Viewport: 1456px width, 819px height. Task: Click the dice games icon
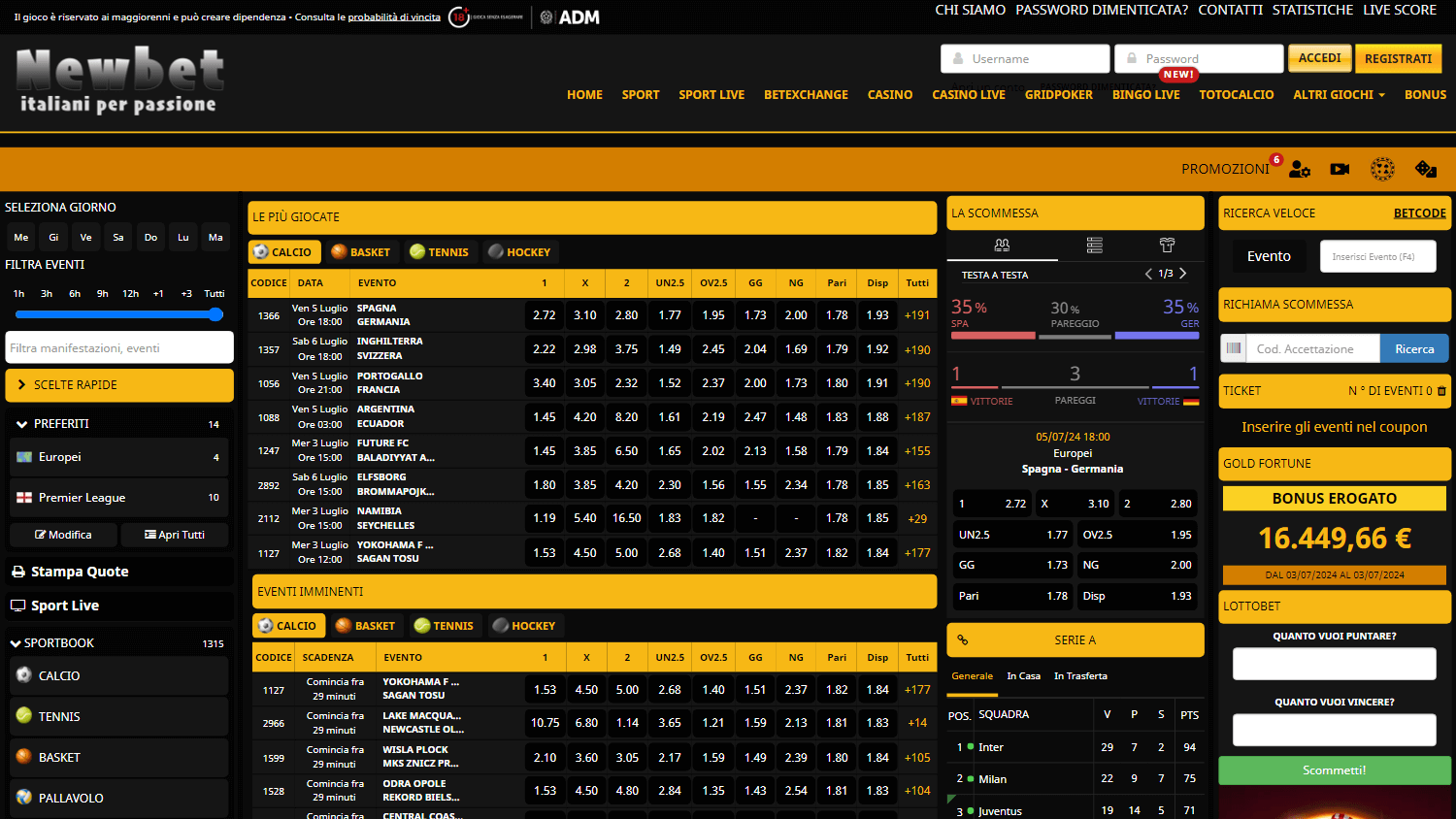click(1426, 169)
